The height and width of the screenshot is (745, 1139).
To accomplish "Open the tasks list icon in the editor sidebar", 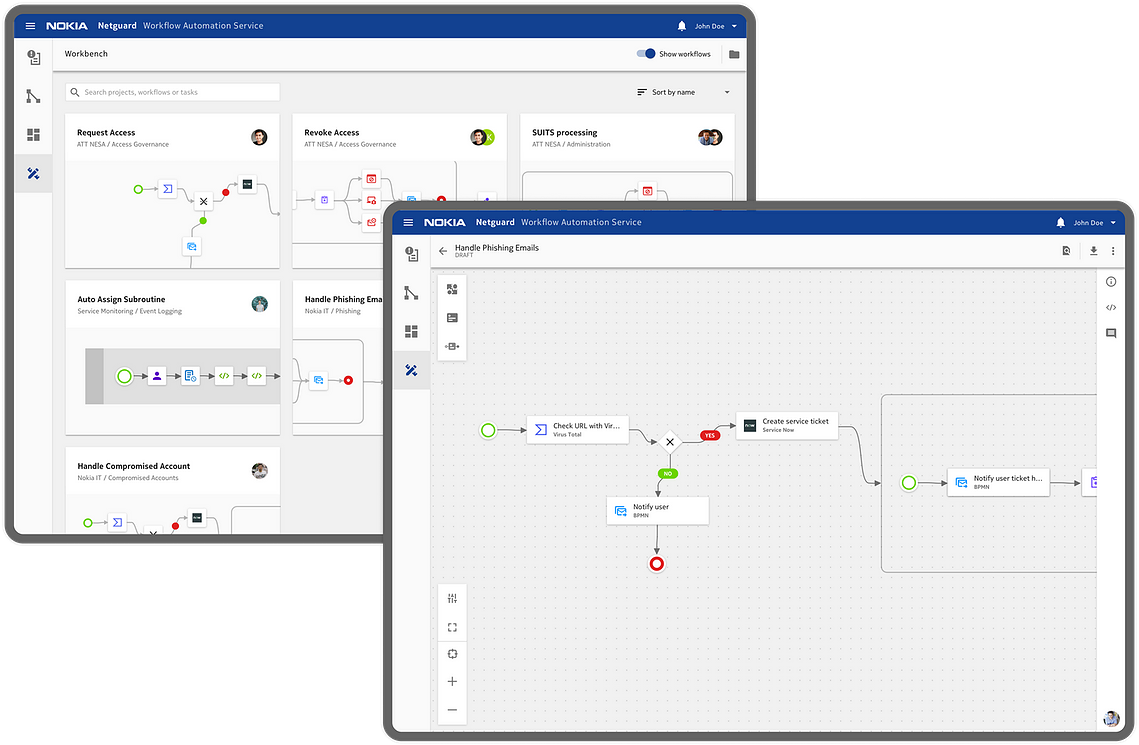I will click(412, 253).
